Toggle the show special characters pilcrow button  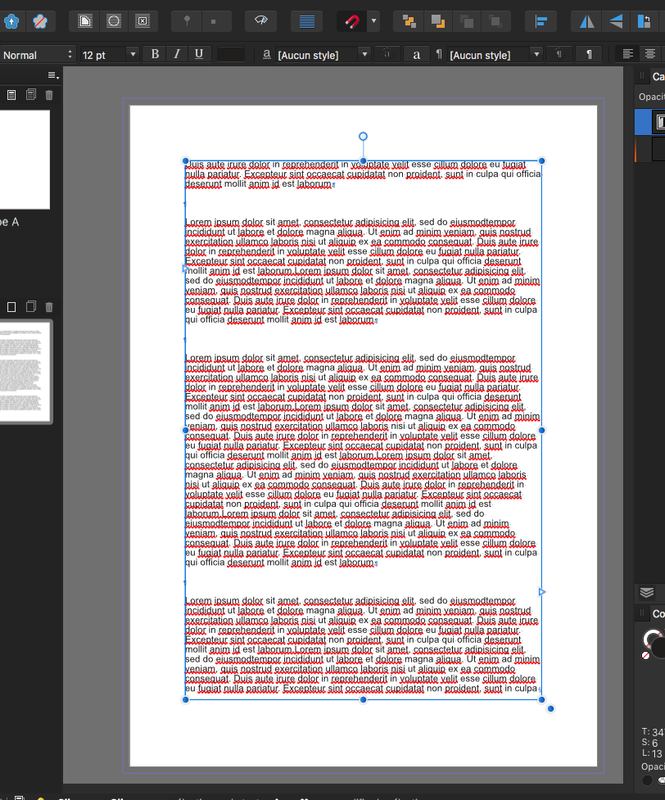coord(589,54)
